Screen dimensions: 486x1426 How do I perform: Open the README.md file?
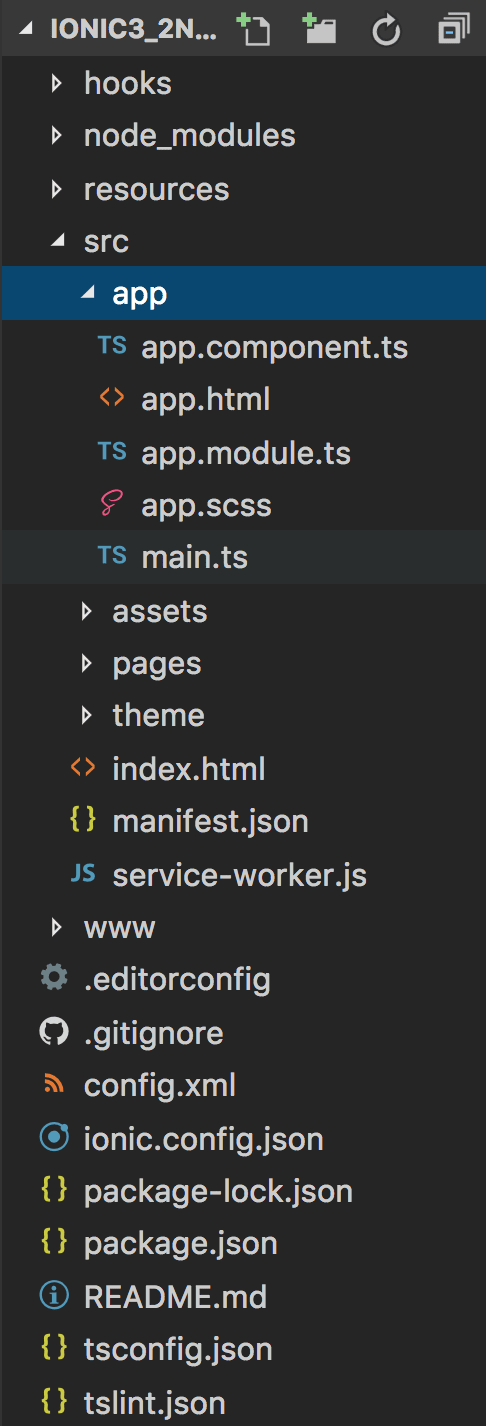pyautogui.click(x=175, y=1296)
